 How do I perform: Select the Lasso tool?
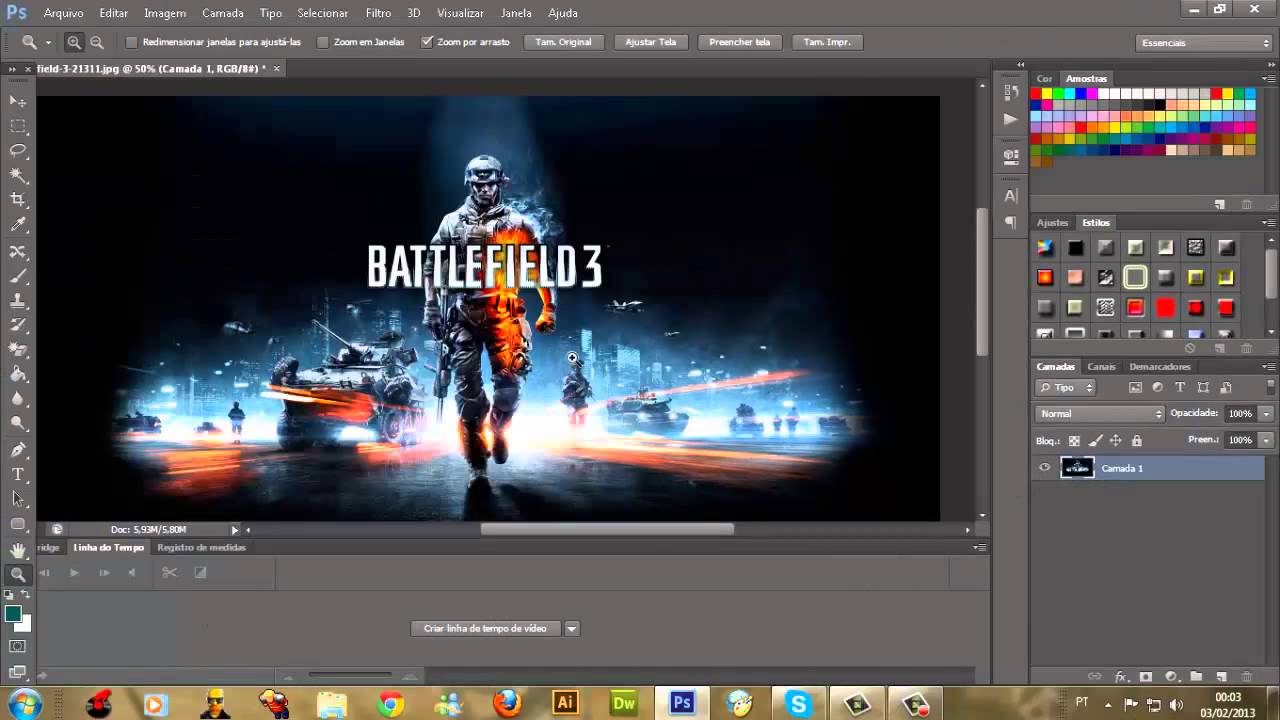point(18,151)
